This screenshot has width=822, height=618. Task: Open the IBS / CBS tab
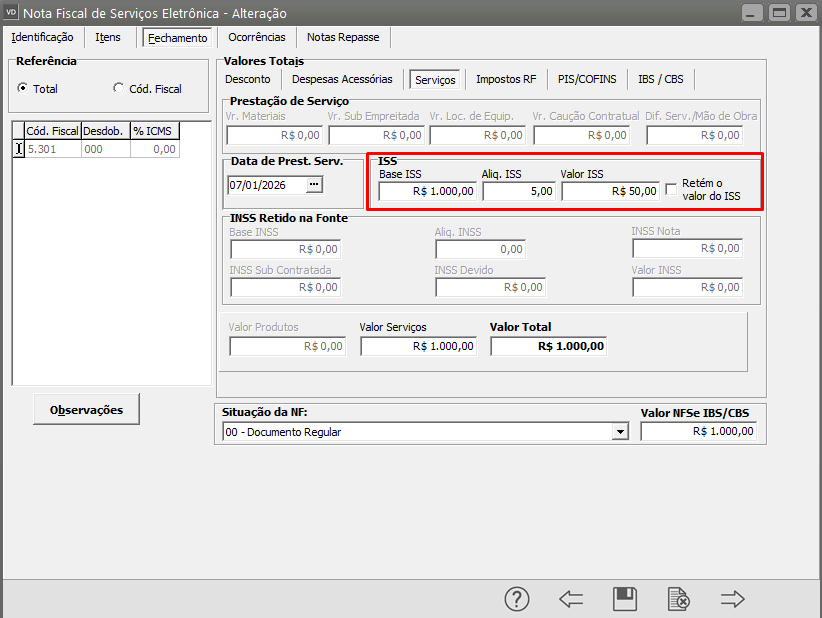coord(660,79)
